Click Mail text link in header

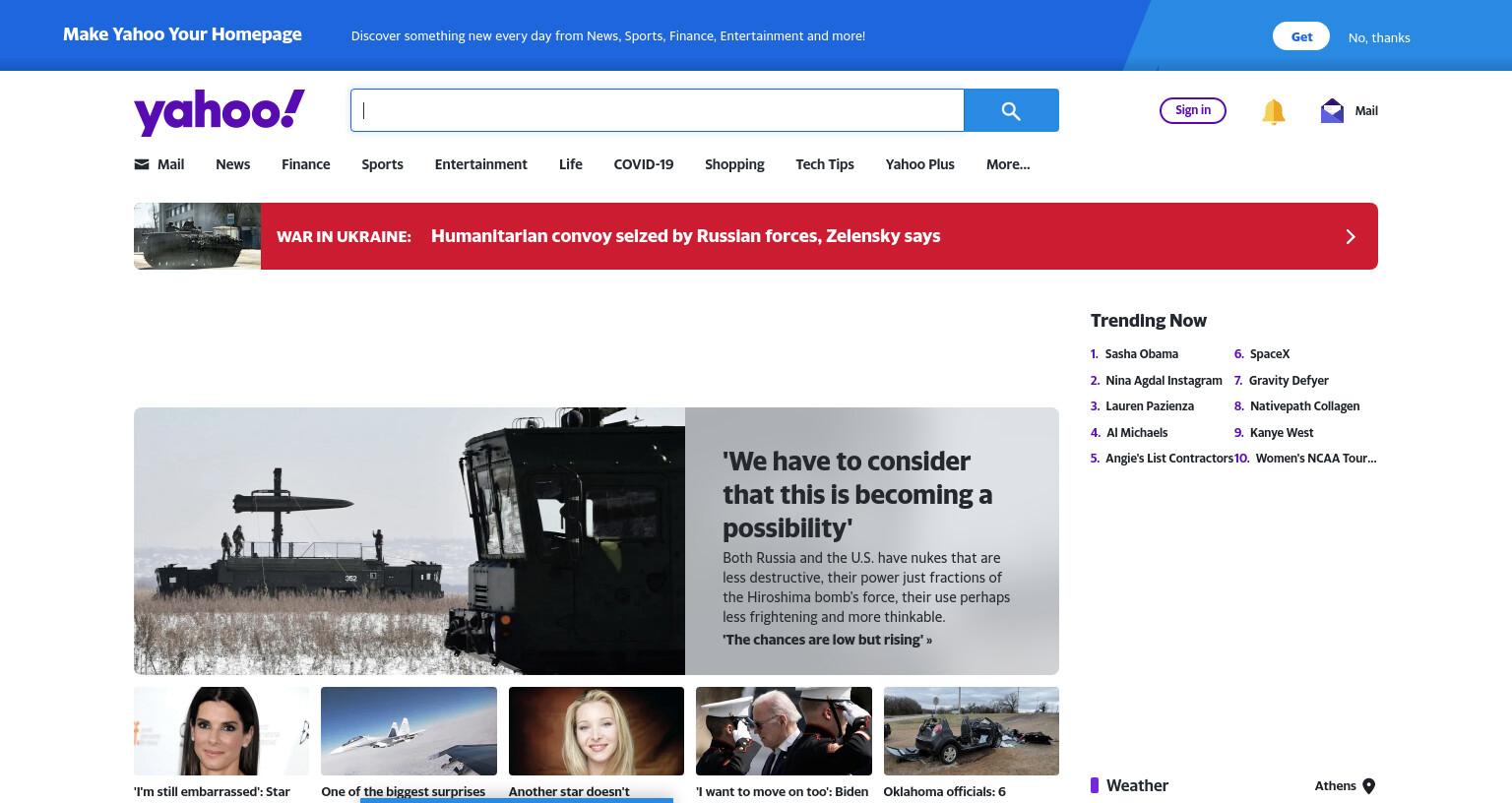tap(1366, 111)
